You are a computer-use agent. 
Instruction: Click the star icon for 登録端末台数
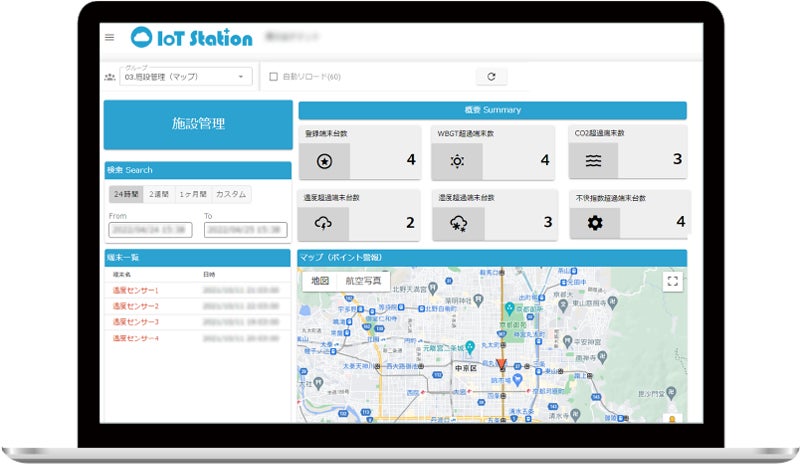pyautogui.click(x=323, y=161)
